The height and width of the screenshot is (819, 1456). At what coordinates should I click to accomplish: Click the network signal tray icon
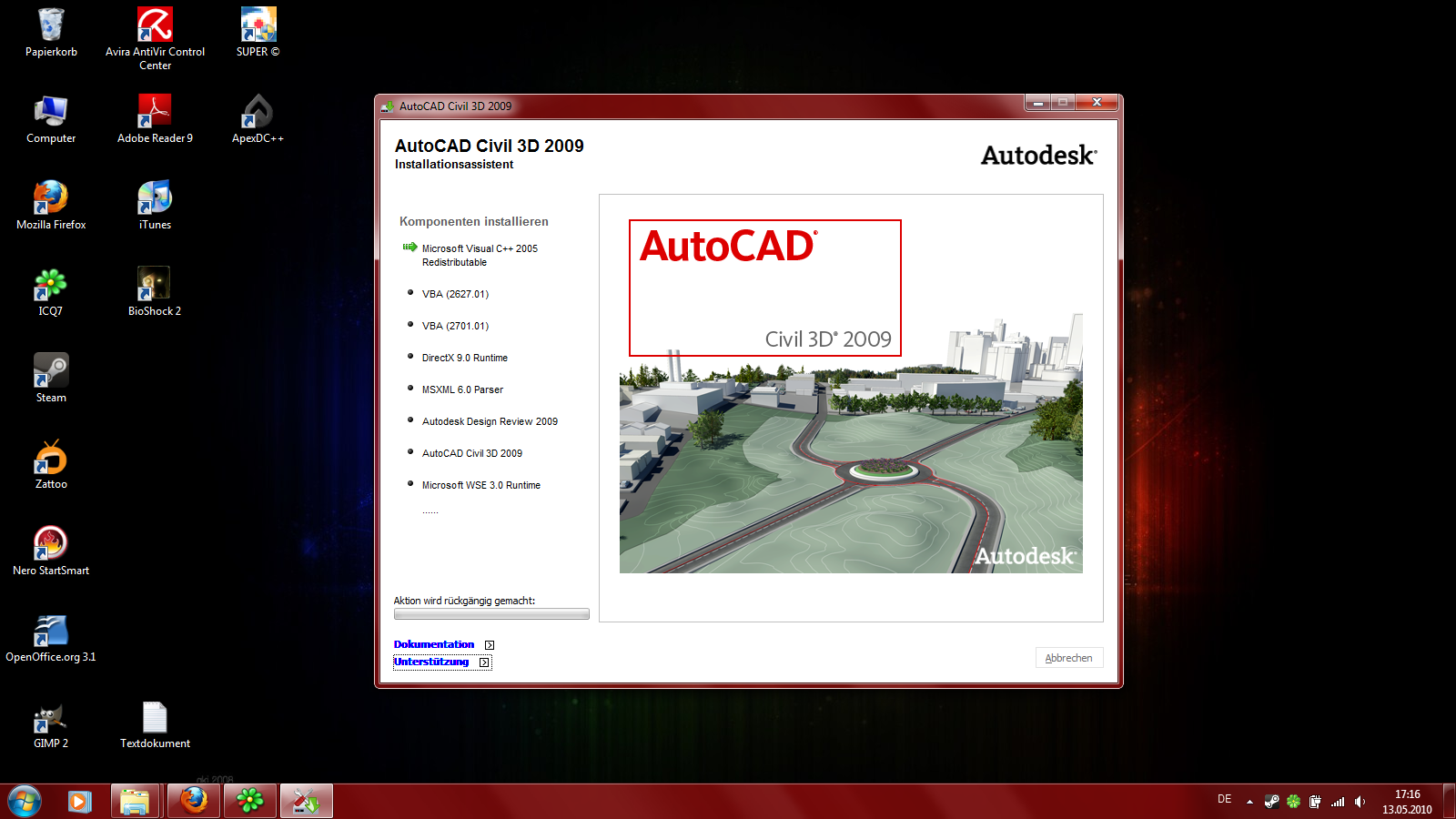point(1338,802)
